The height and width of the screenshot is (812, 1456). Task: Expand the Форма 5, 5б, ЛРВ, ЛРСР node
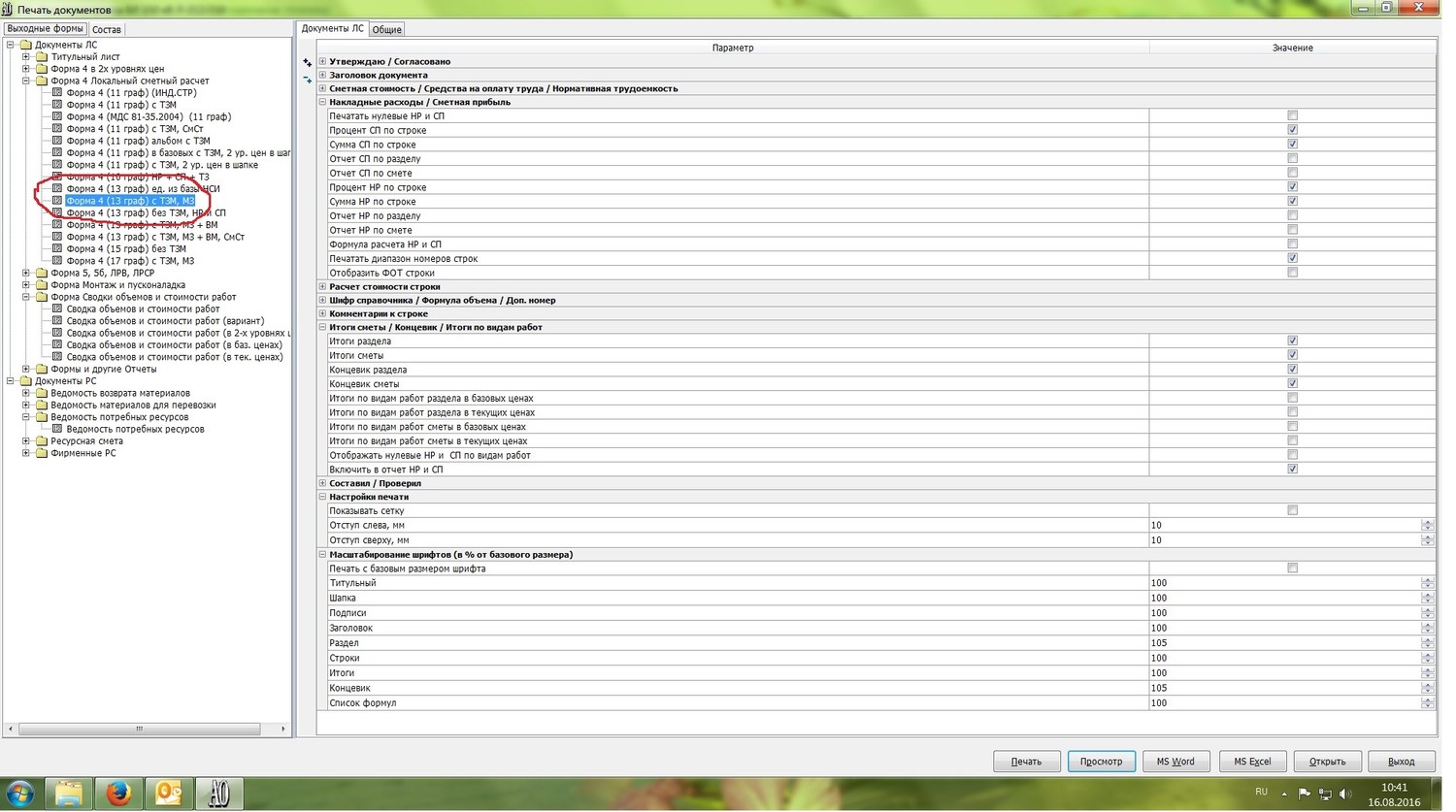click(x=26, y=274)
